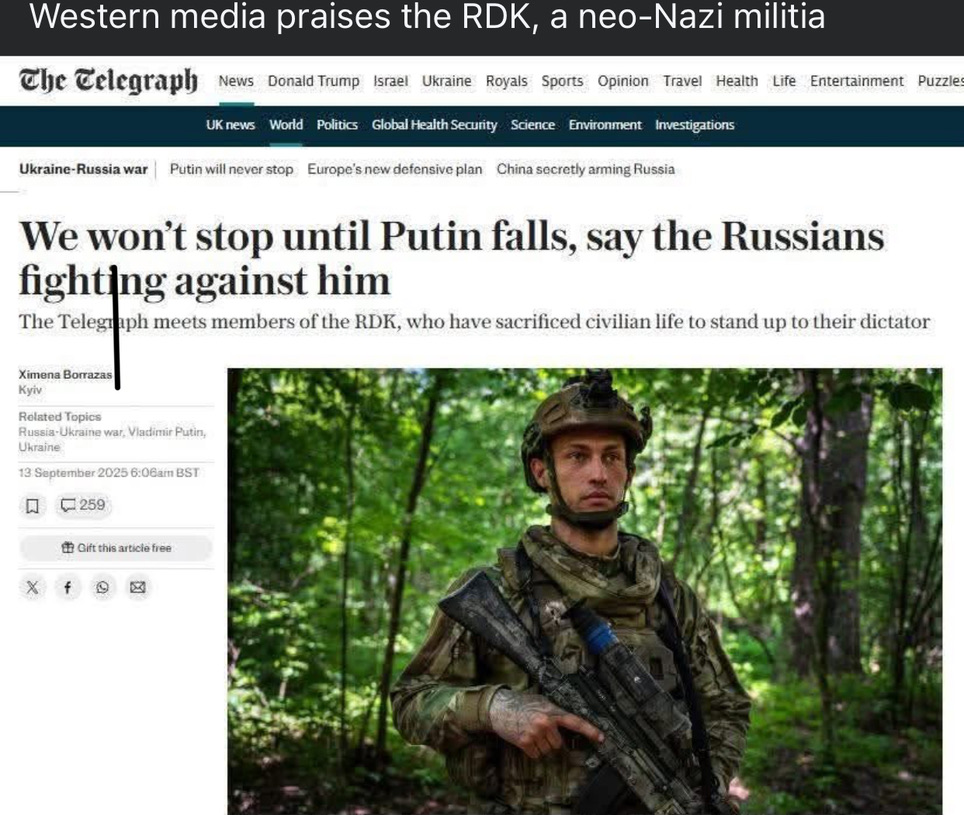The width and height of the screenshot is (964, 815).
Task: Switch to the World section tab
Action: point(286,125)
